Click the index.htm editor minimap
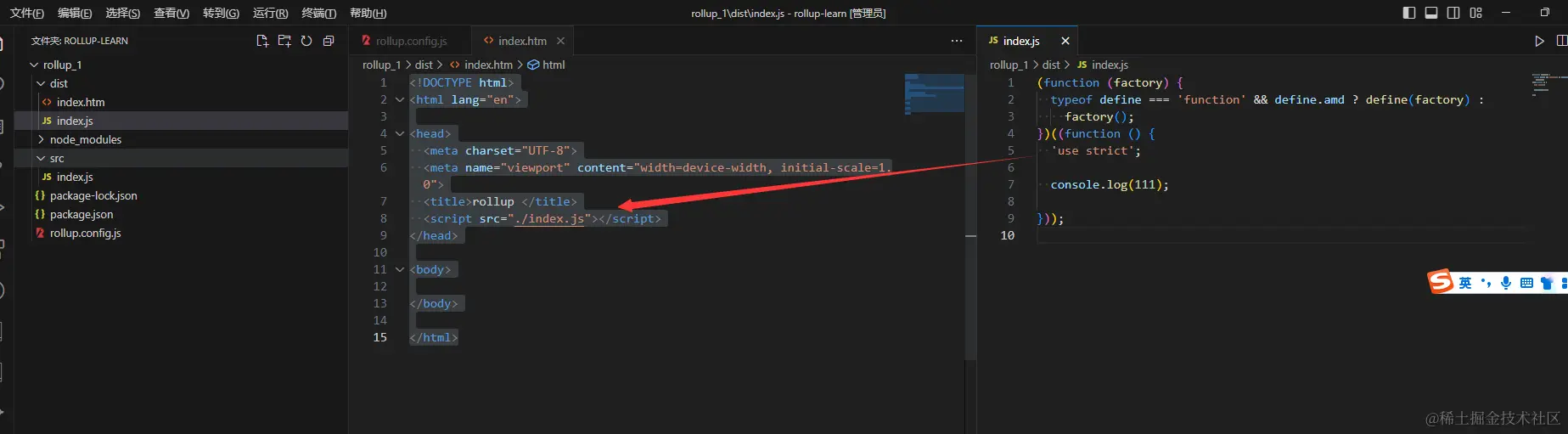The height and width of the screenshot is (434, 1568). coord(934,93)
